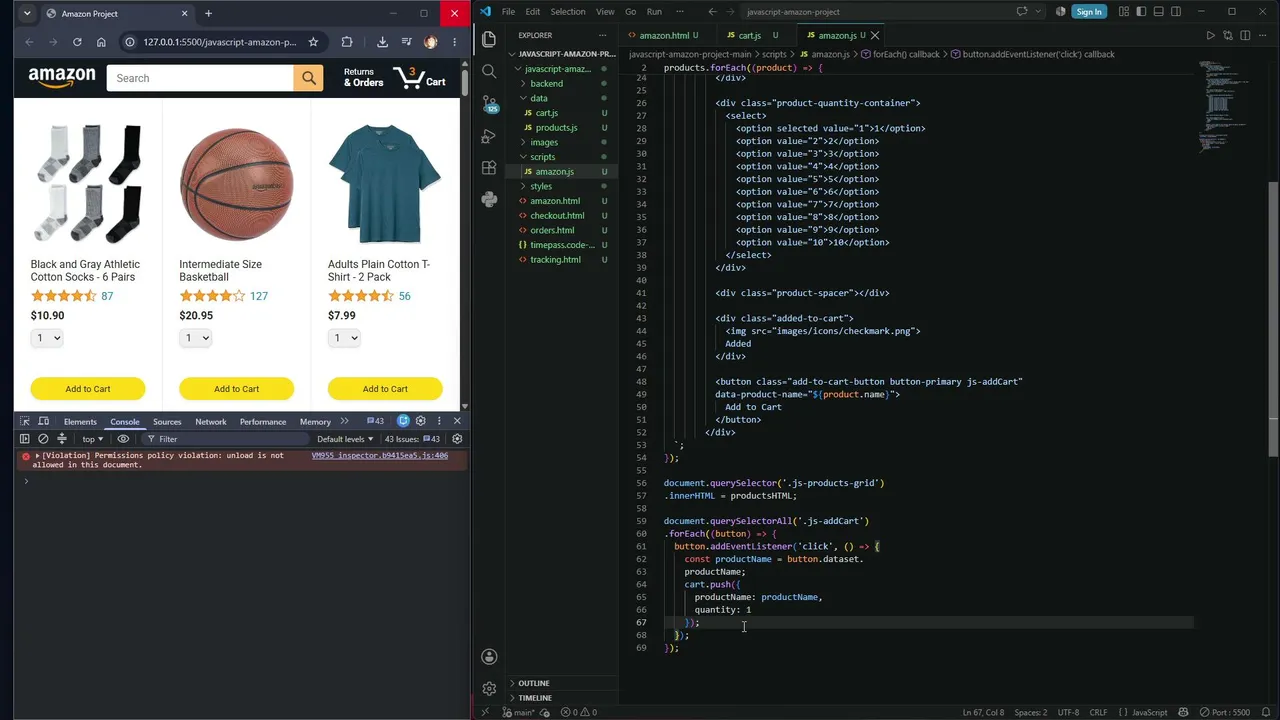Go to the browser home page
Image resolution: width=1280 pixels, height=720 pixels.
[101, 42]
